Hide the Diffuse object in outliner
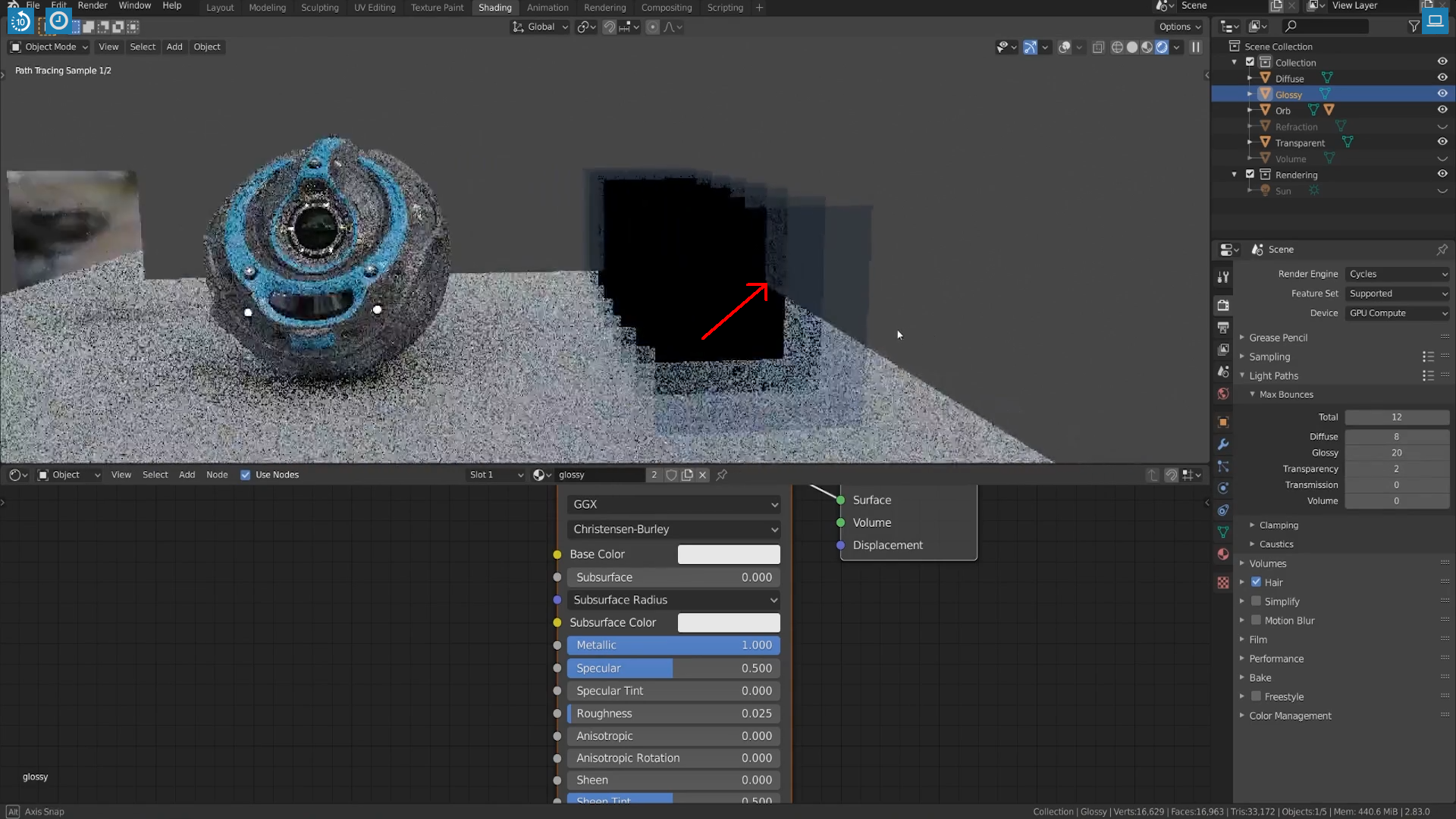This screenshot has width=1456, height=819. 1442,78
